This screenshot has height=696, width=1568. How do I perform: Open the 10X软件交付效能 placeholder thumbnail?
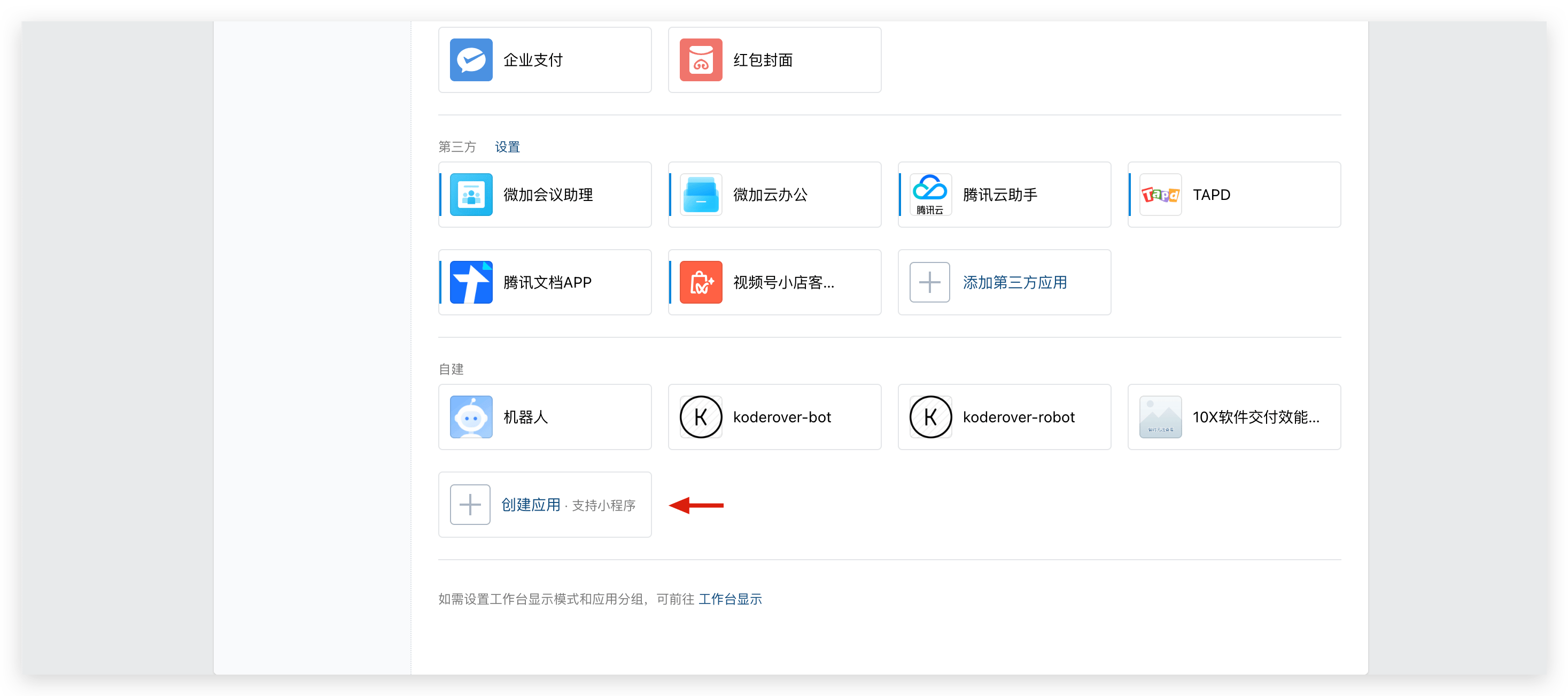click(x=1160, y=417)
